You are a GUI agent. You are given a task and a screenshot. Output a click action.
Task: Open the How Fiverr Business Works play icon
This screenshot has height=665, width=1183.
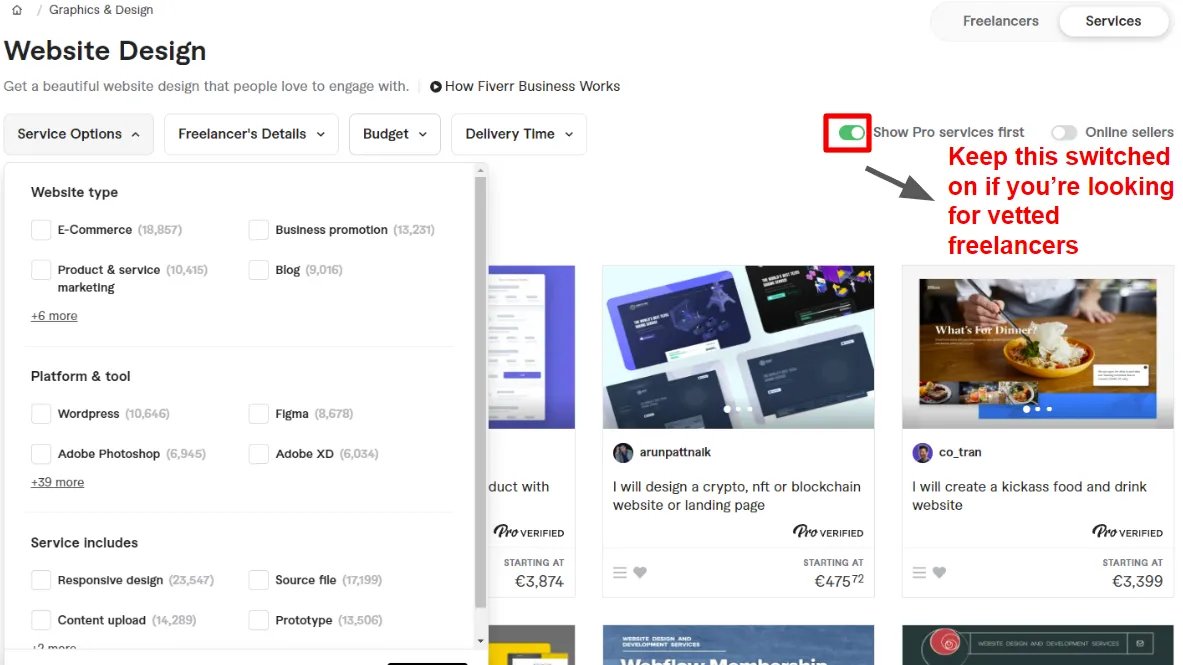[x=435, y=87]
